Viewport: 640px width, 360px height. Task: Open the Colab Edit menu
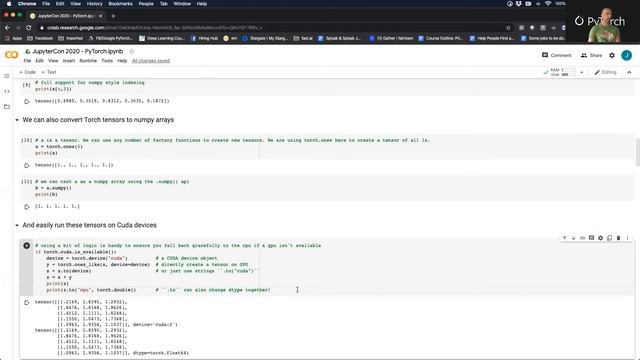point(39,61)
